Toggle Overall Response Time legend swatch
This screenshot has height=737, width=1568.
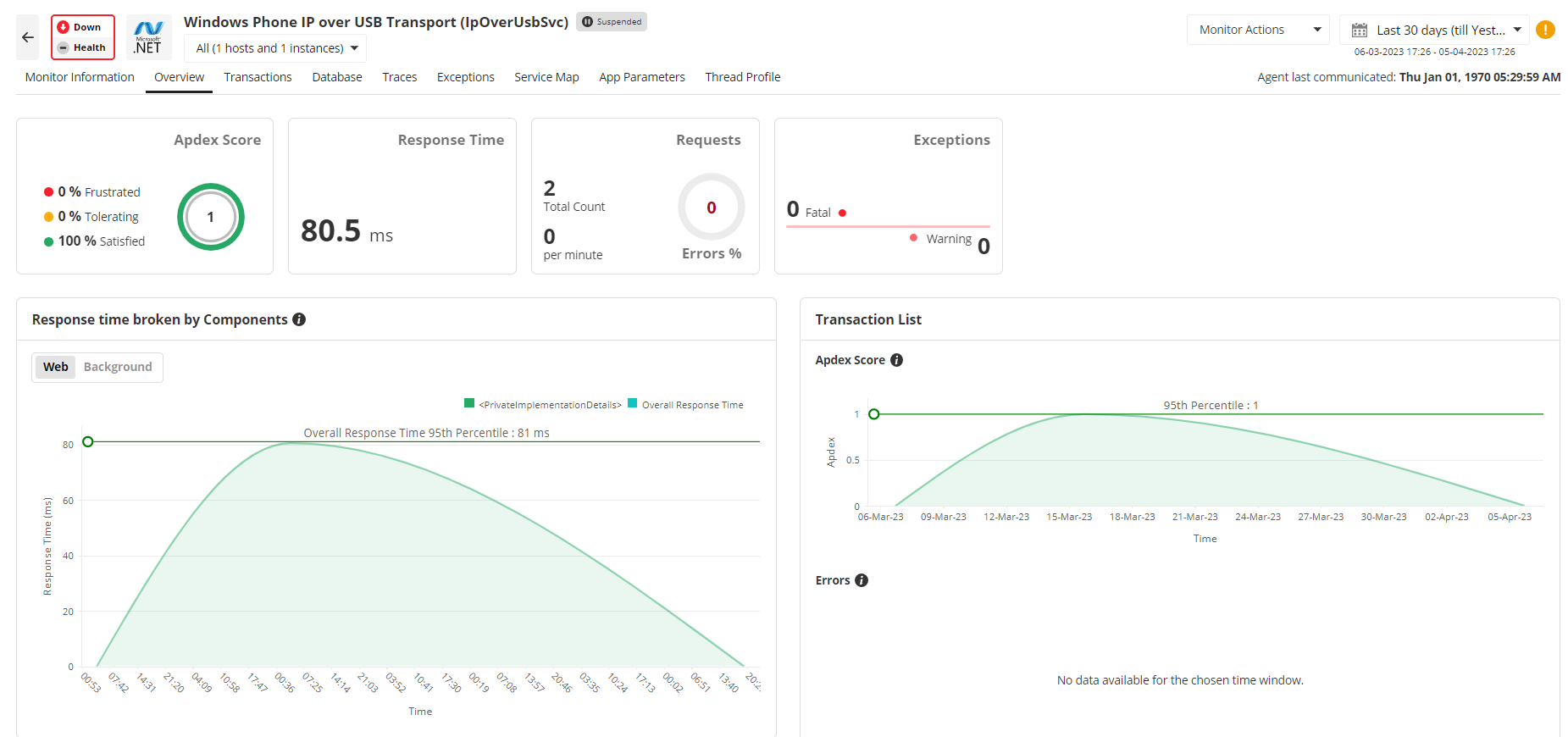pyautogui.click(x=632, y=404)
